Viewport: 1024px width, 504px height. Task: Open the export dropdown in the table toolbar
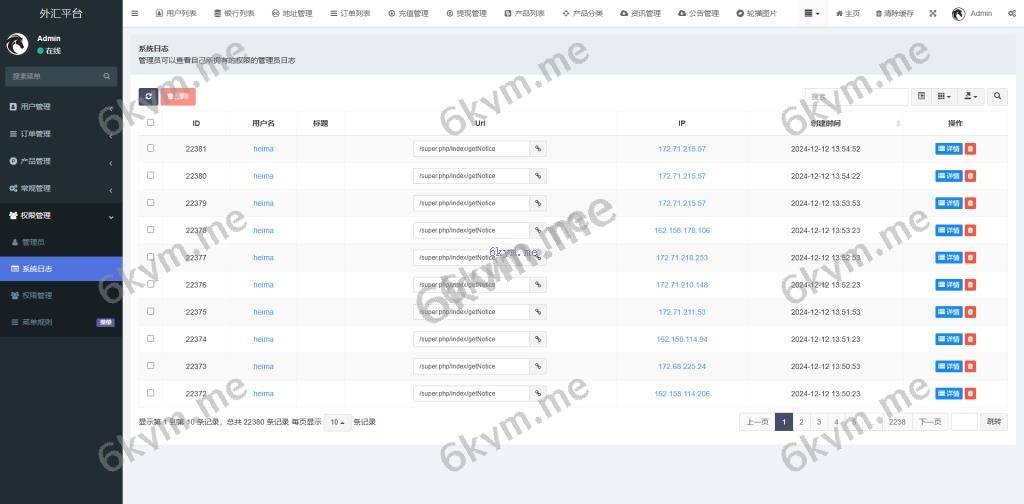970,97
